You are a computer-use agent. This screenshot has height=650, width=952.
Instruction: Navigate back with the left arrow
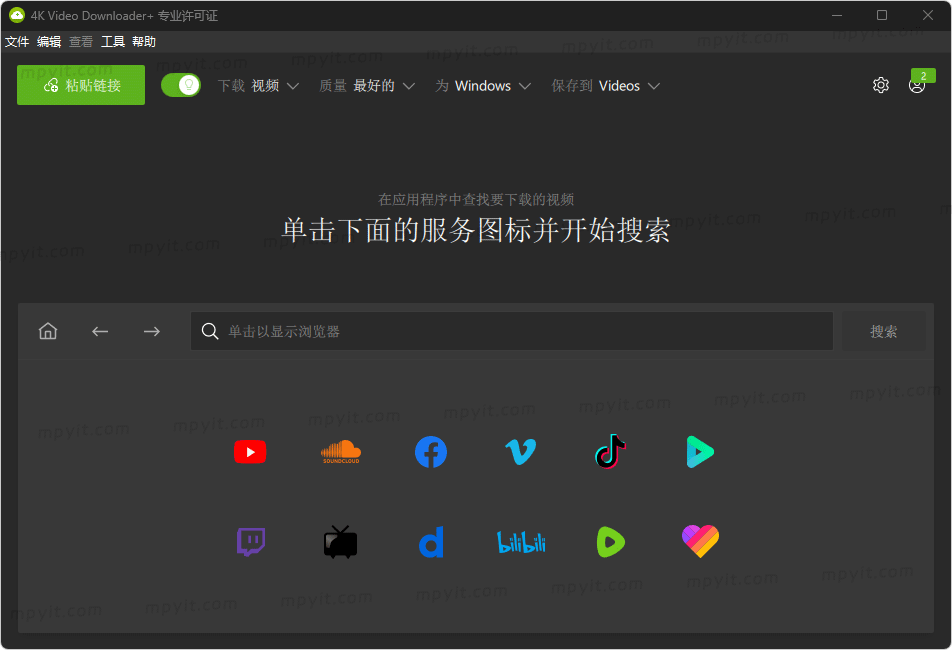(x=100, y=331)
